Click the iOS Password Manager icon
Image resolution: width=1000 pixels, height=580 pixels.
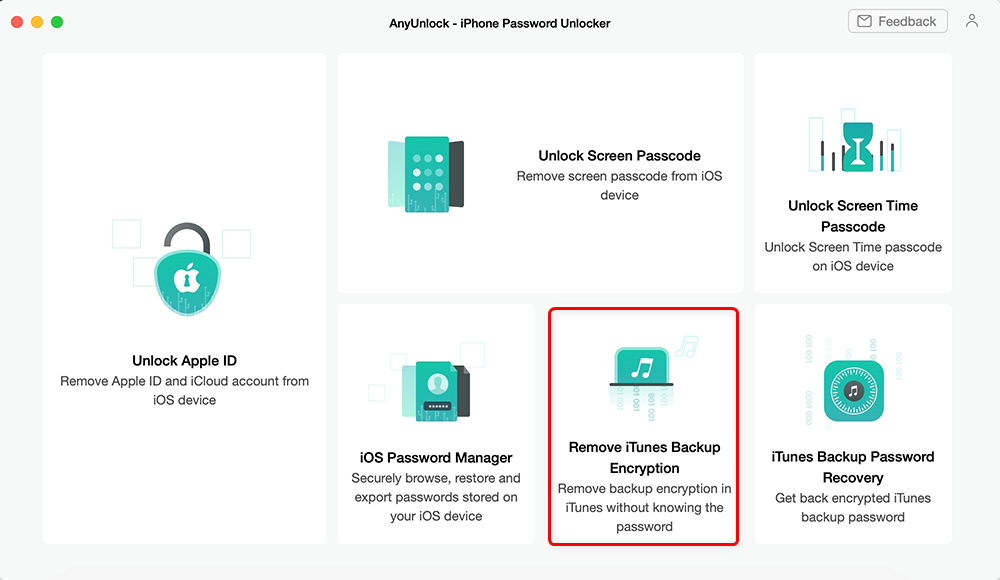click(x=437, y=385)
